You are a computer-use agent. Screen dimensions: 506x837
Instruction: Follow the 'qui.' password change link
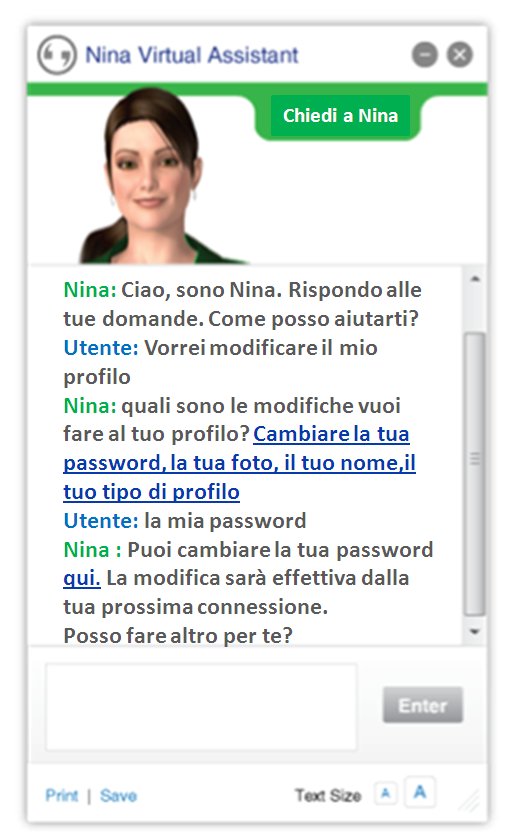click(x=82, y=578)
